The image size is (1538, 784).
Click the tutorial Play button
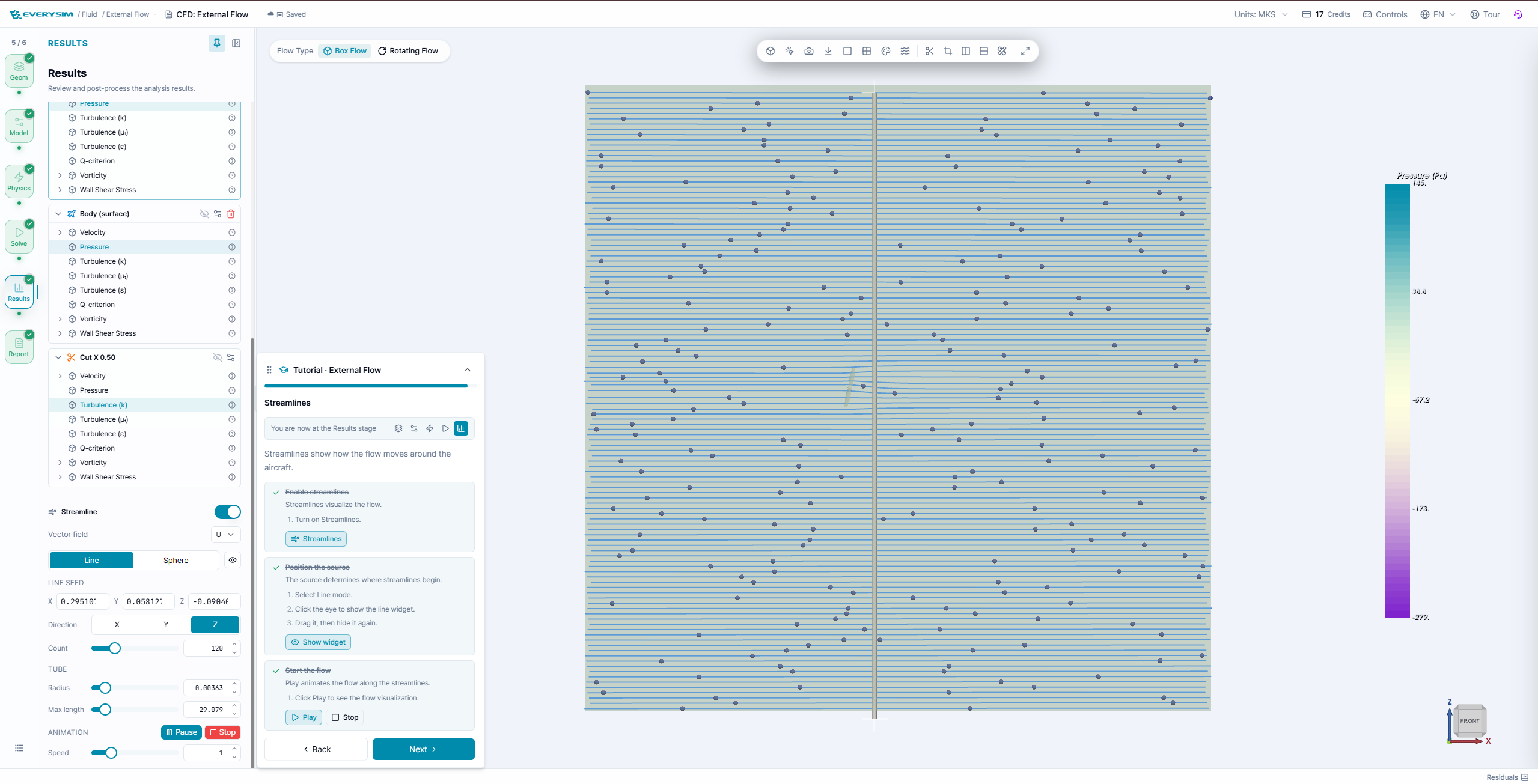point(304,717)
